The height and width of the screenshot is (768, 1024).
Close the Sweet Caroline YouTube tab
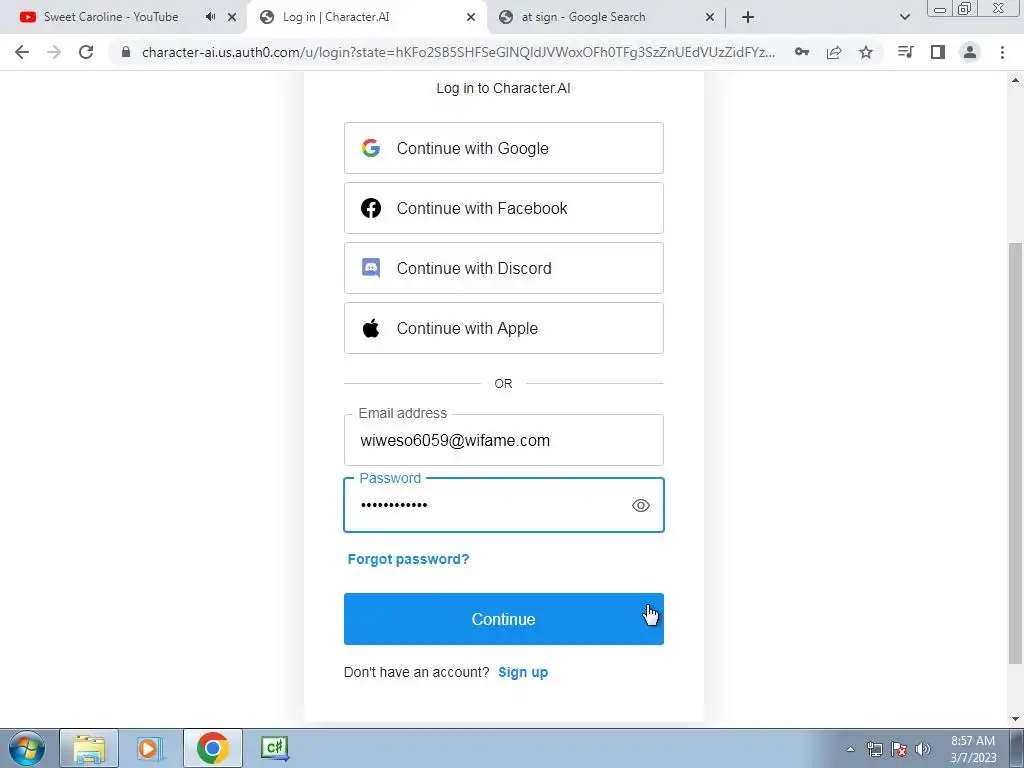click(232, 17)
